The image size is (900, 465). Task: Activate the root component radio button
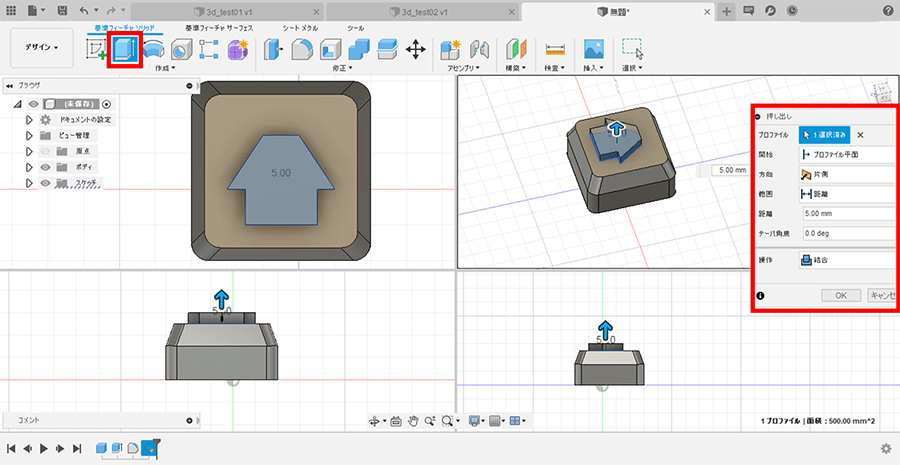click(106, 104)
